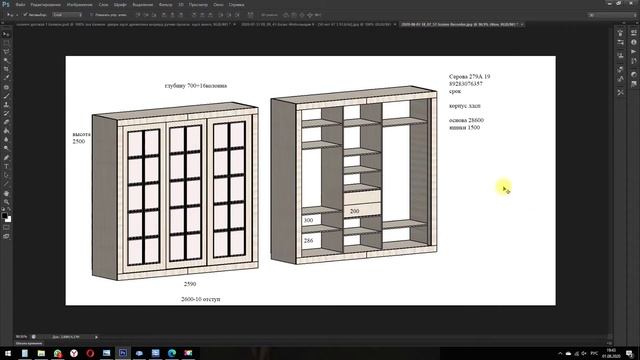This screenshot has height=360, width=640.
Task: Select the Move tool
Action: coord(6,34)
